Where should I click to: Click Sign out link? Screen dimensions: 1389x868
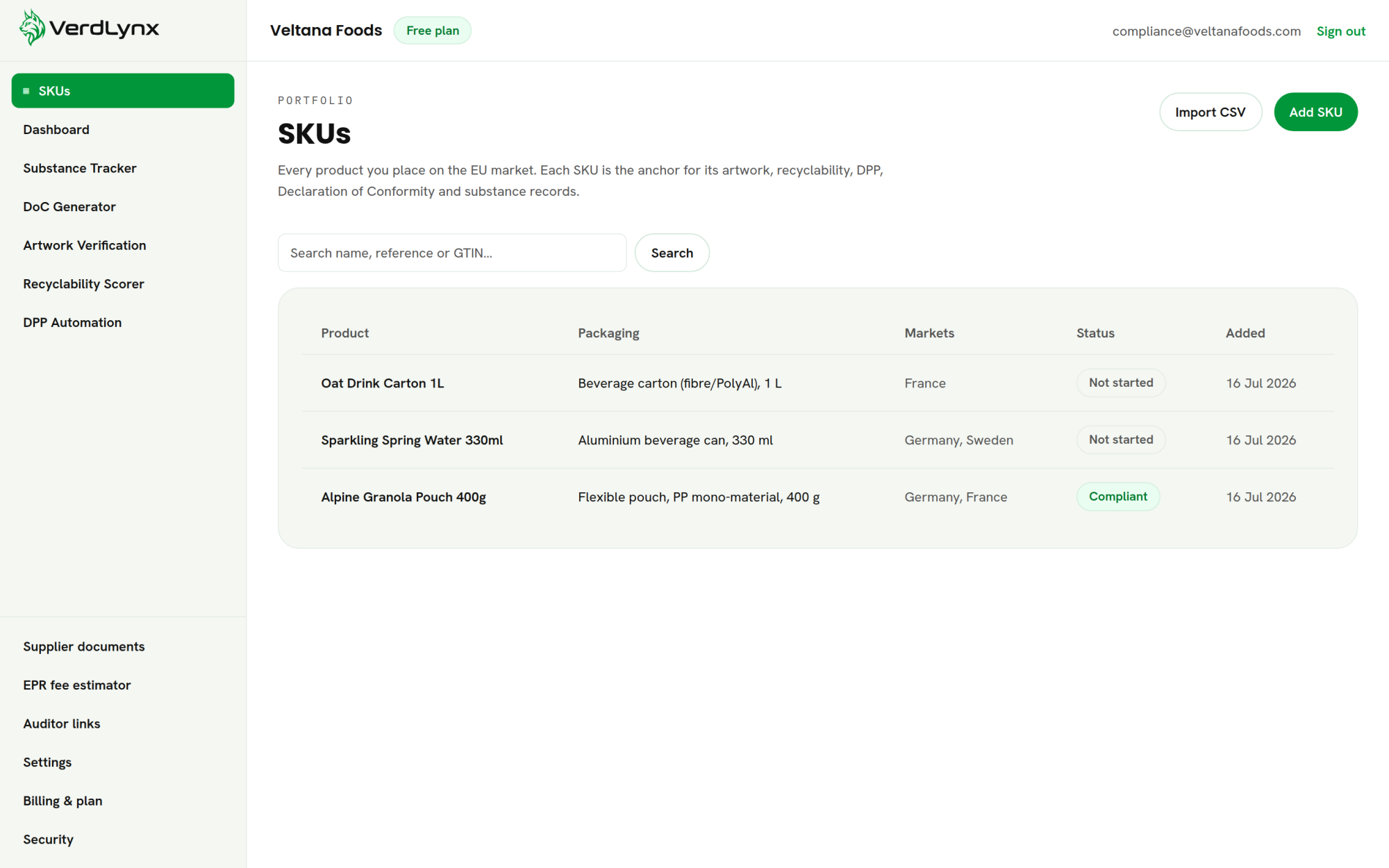(1341, 31)
